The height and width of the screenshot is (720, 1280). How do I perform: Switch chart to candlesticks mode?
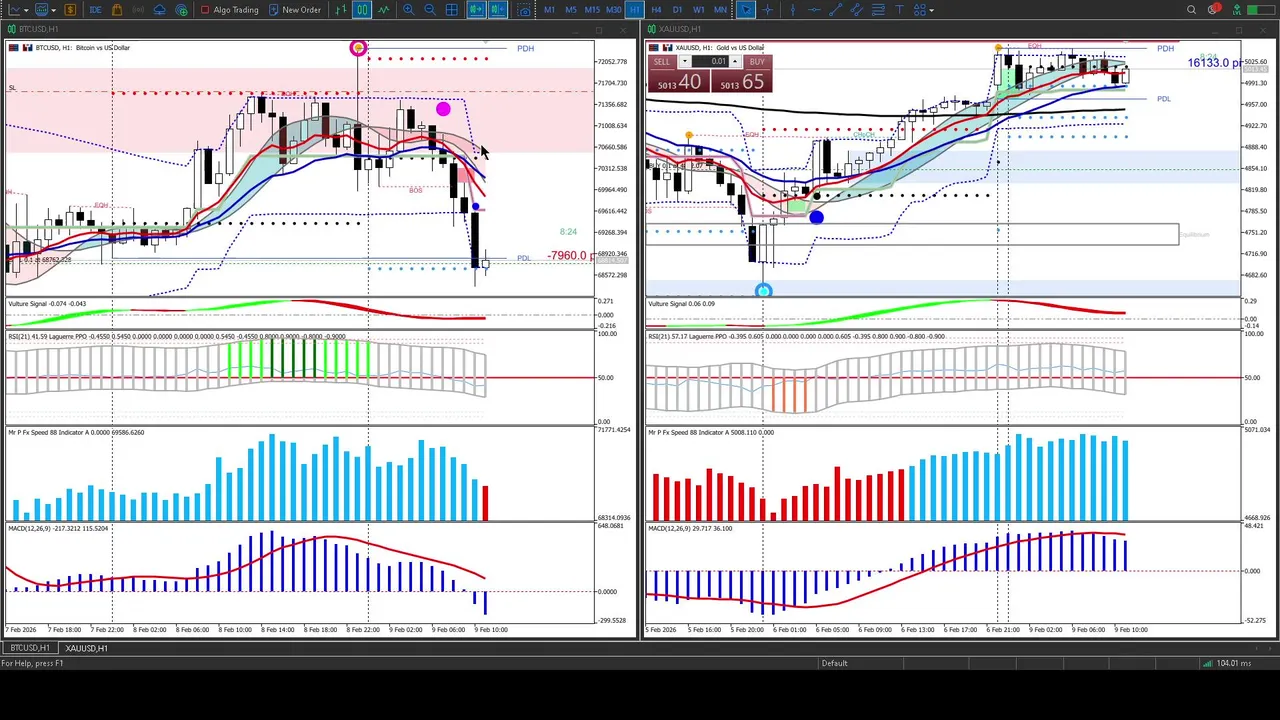362,10
